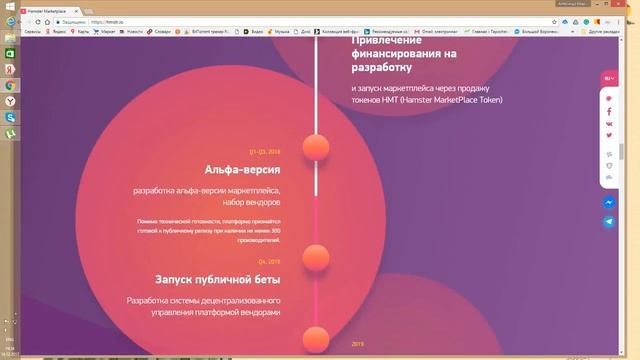Go to browser home page
640x360 pixels.
tap(47, 22)
